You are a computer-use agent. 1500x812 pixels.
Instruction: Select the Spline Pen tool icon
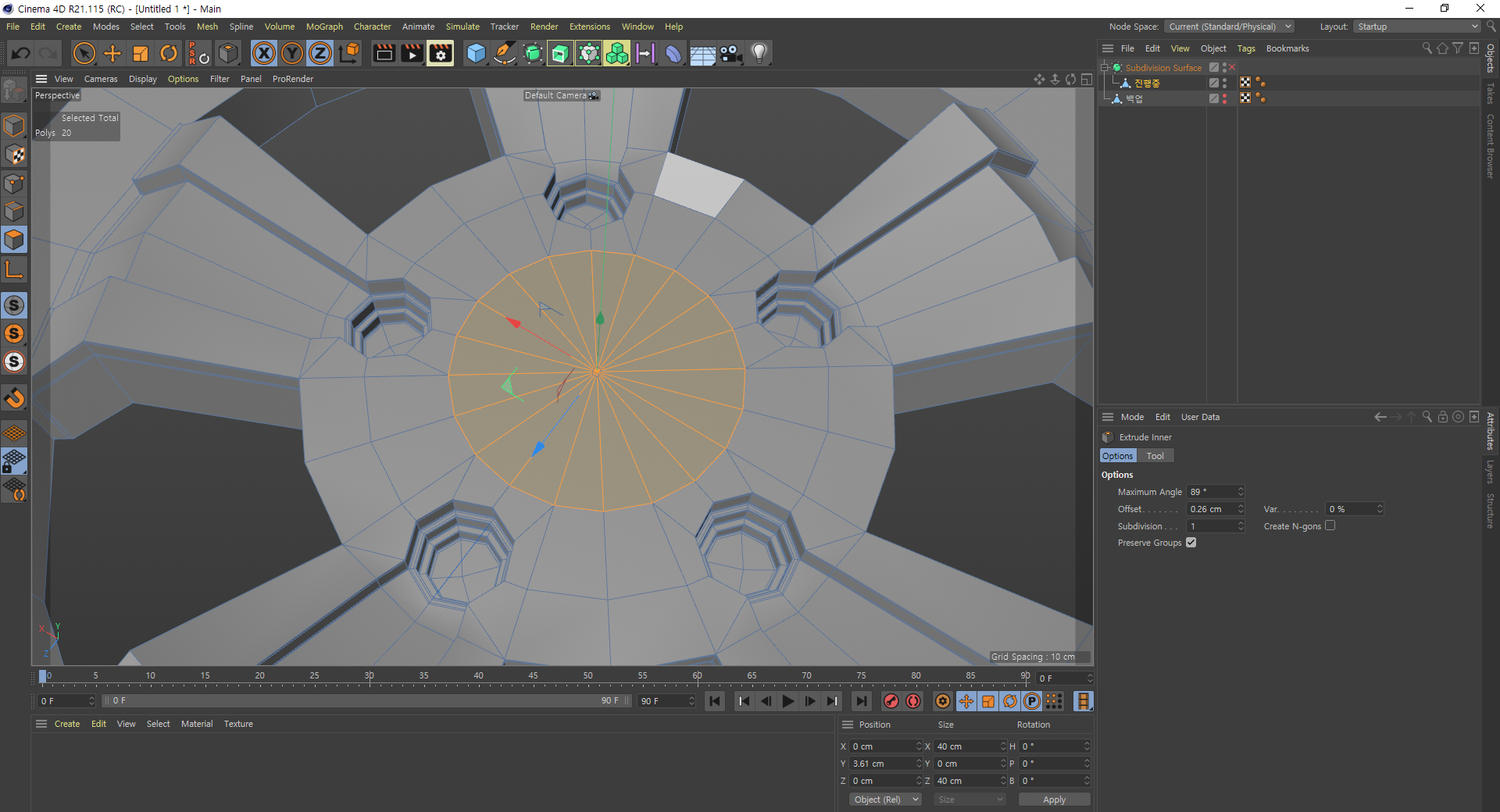(x=505, y=53)
